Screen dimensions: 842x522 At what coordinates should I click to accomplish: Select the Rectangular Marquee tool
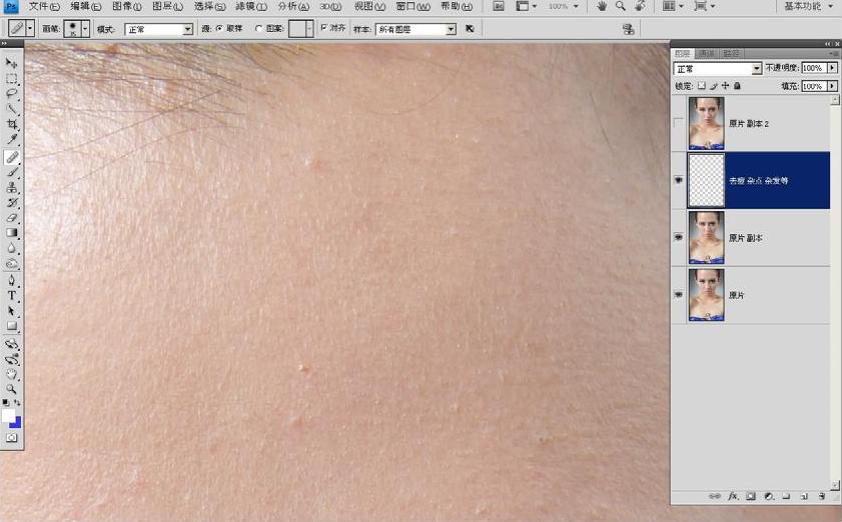click(x=11, y=79)
